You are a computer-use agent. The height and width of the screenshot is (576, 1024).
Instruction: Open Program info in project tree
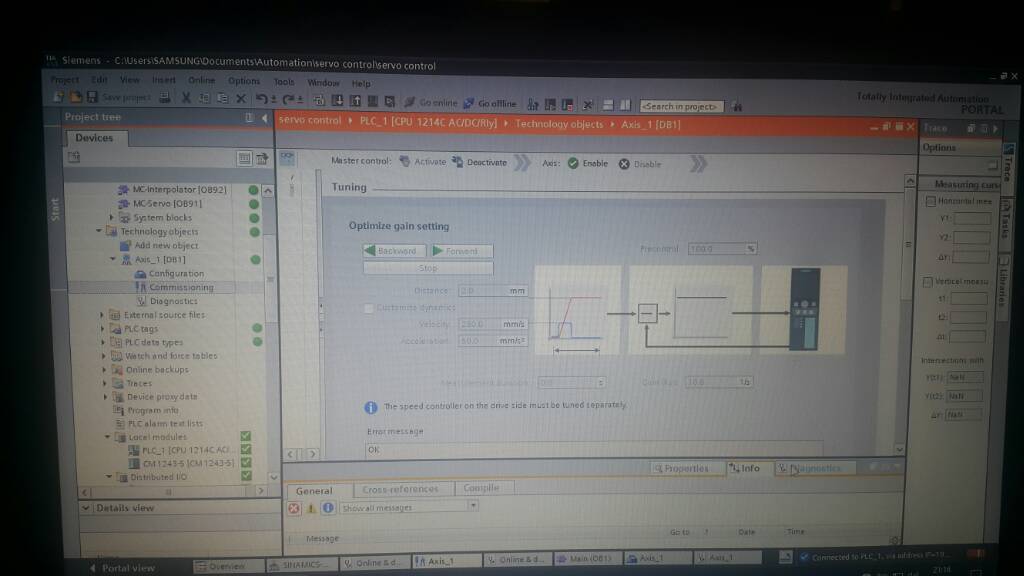point(152,410)
